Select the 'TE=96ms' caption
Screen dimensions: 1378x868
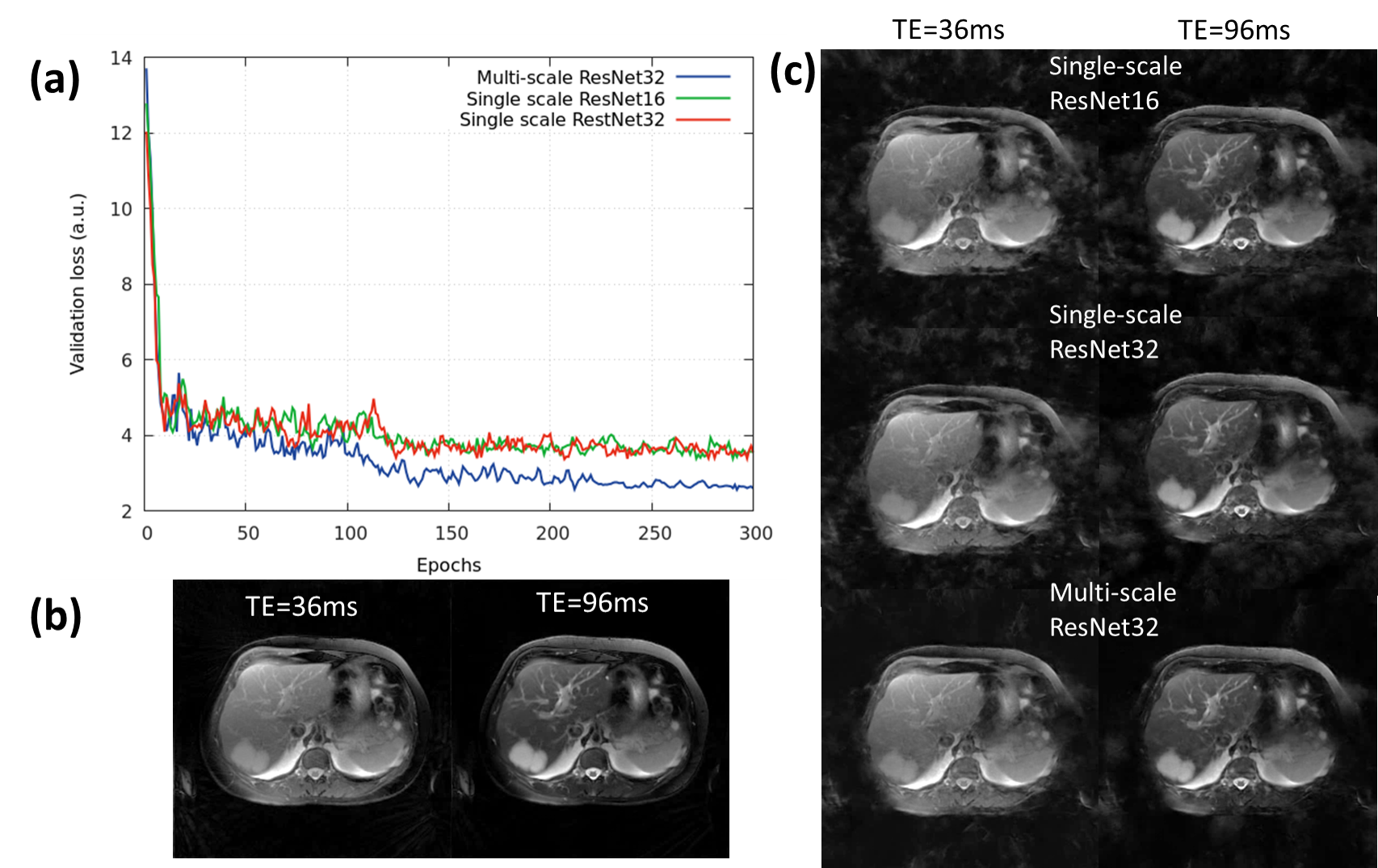pos(592,603)
